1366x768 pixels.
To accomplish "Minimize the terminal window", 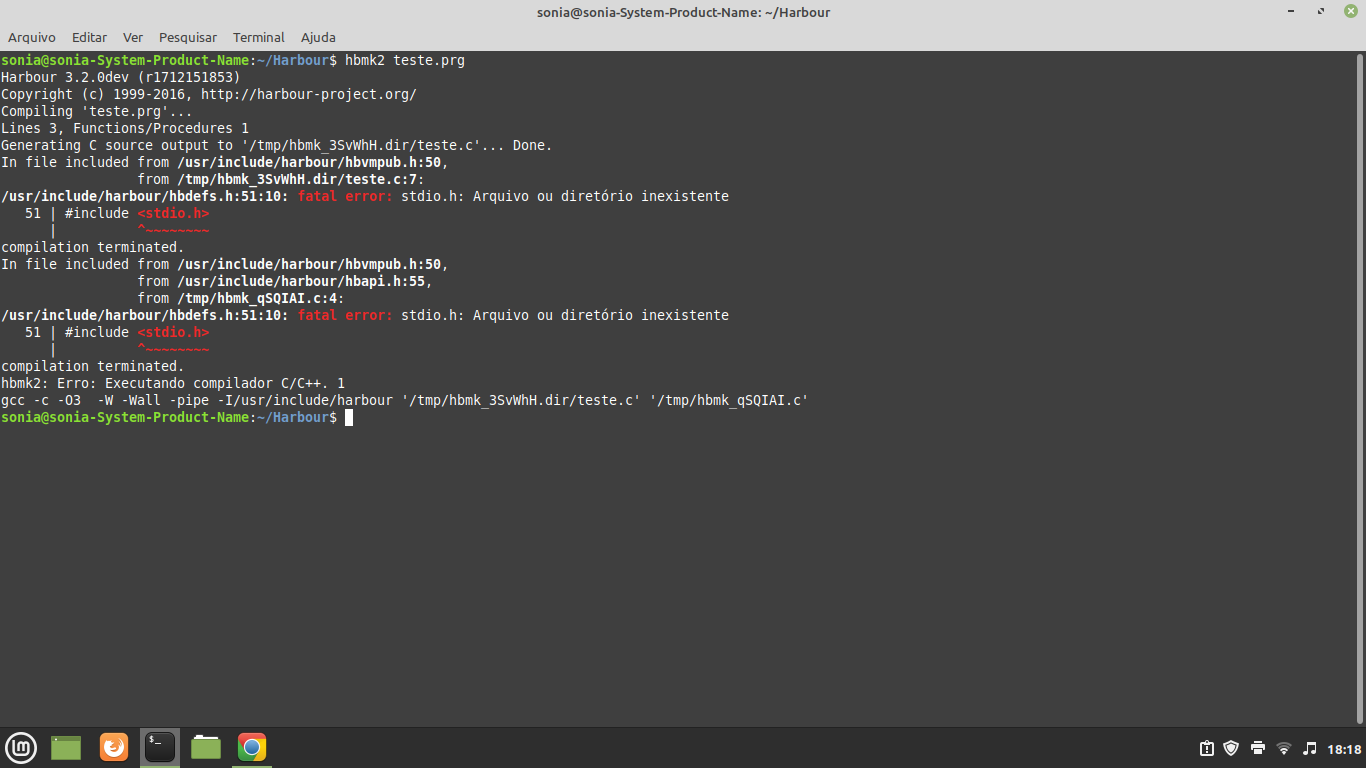I will [1292, 12].
